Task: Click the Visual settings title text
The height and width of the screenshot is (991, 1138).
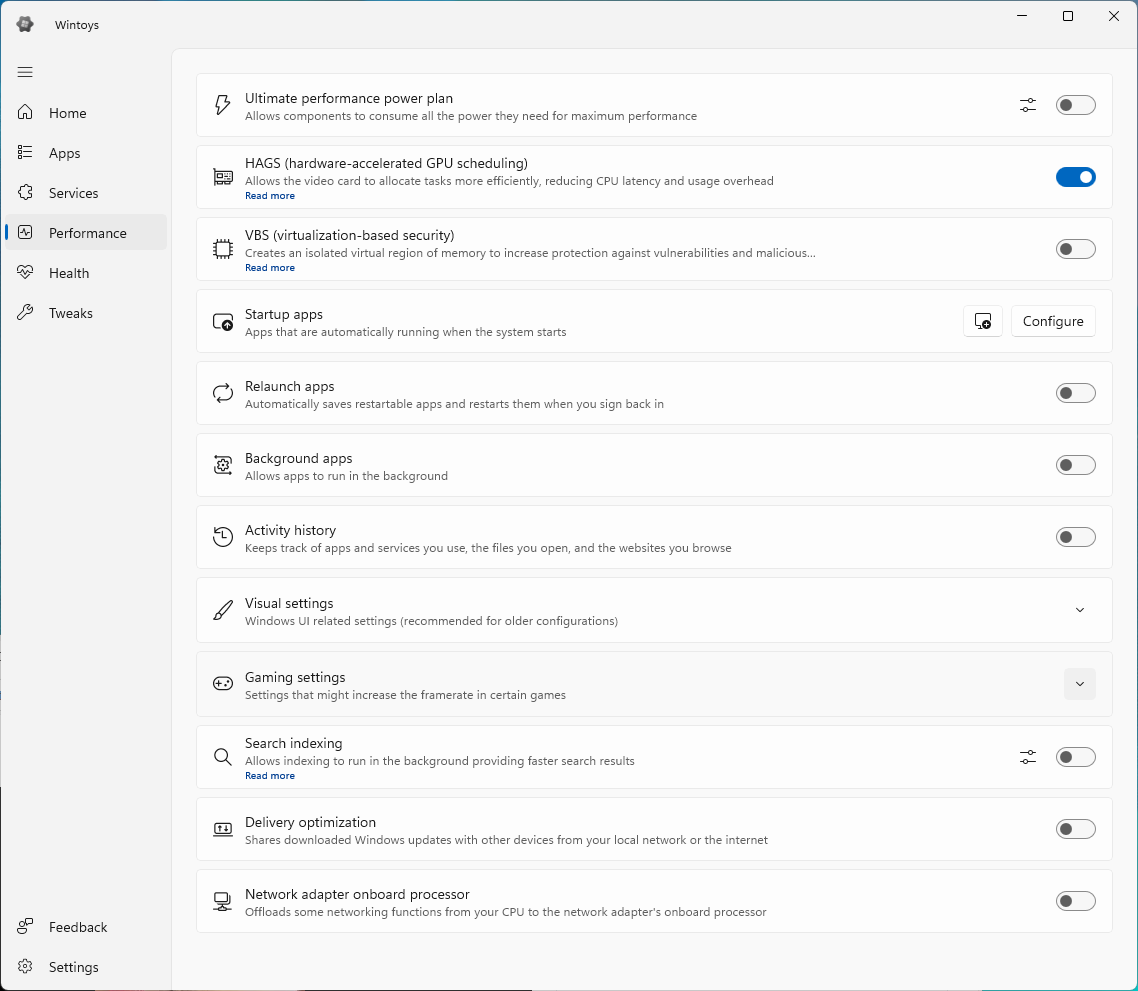Action: point(289,603)
